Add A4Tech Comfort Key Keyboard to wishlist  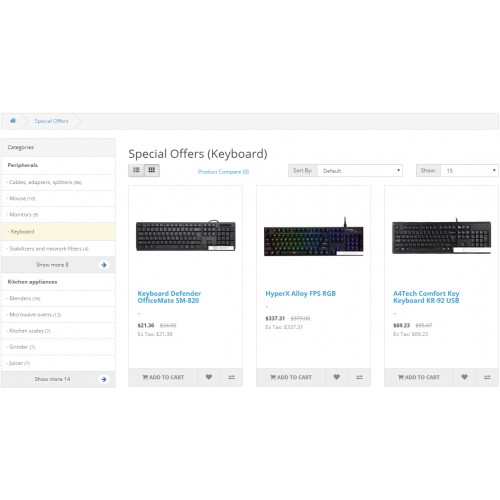point(464,377)
